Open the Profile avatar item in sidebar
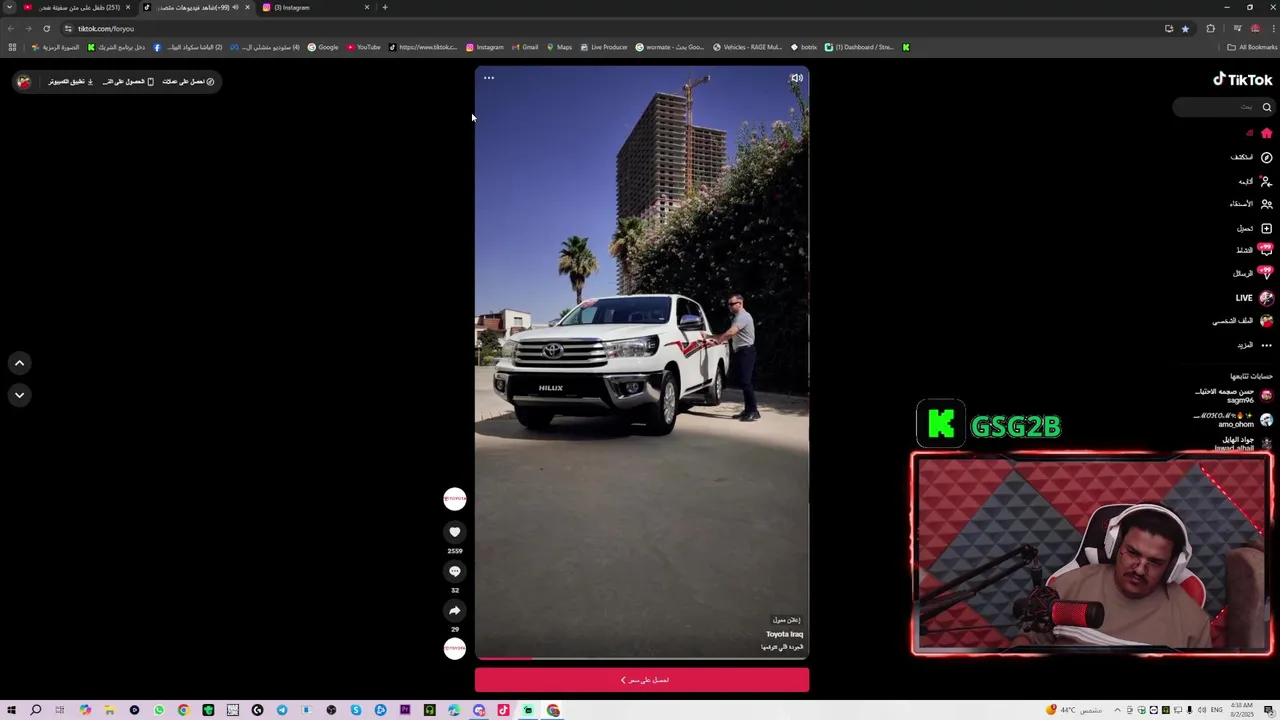 pos(1266,321)
